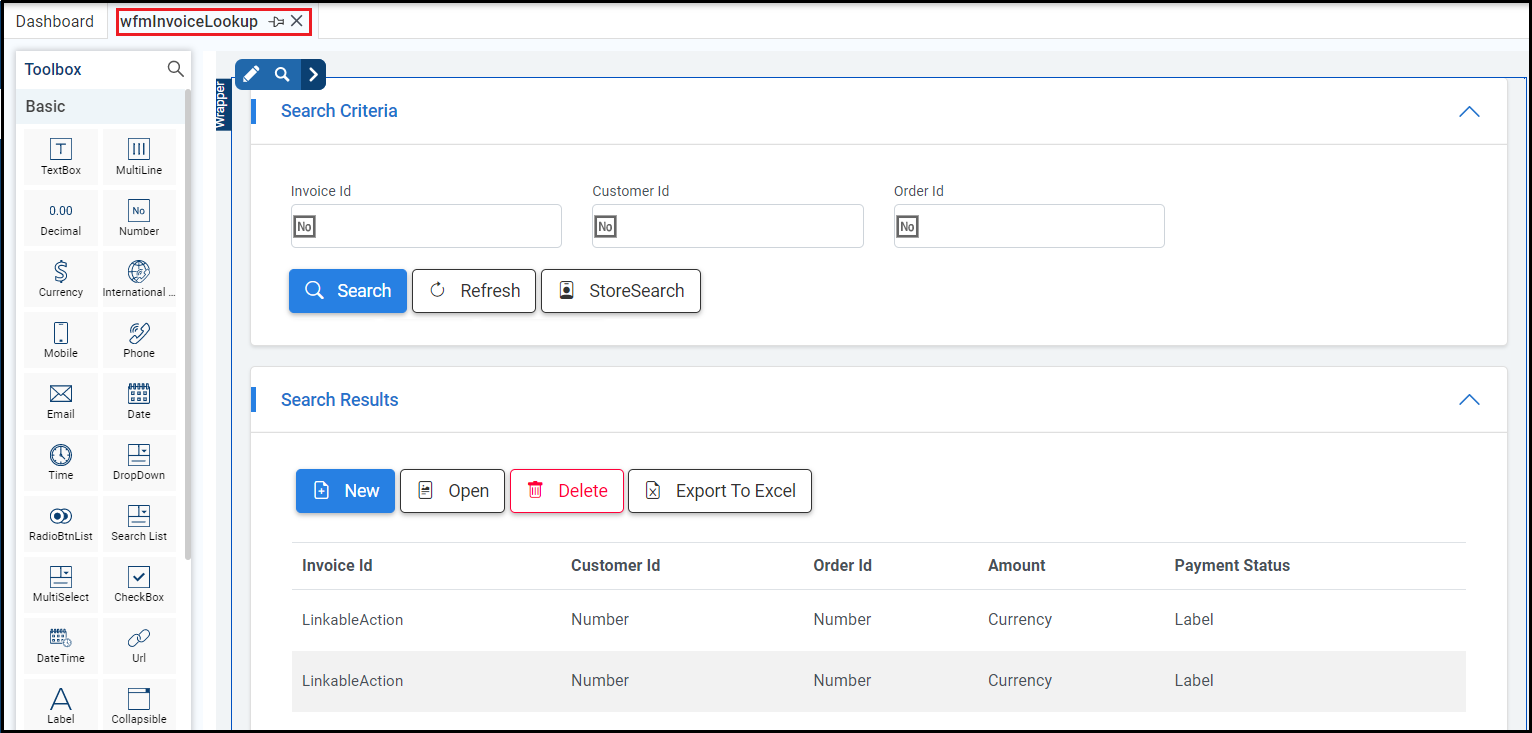This screenshot has width=1532, height=733.
Task: Select the TextBox control in Toolbox
Action: 61,156
